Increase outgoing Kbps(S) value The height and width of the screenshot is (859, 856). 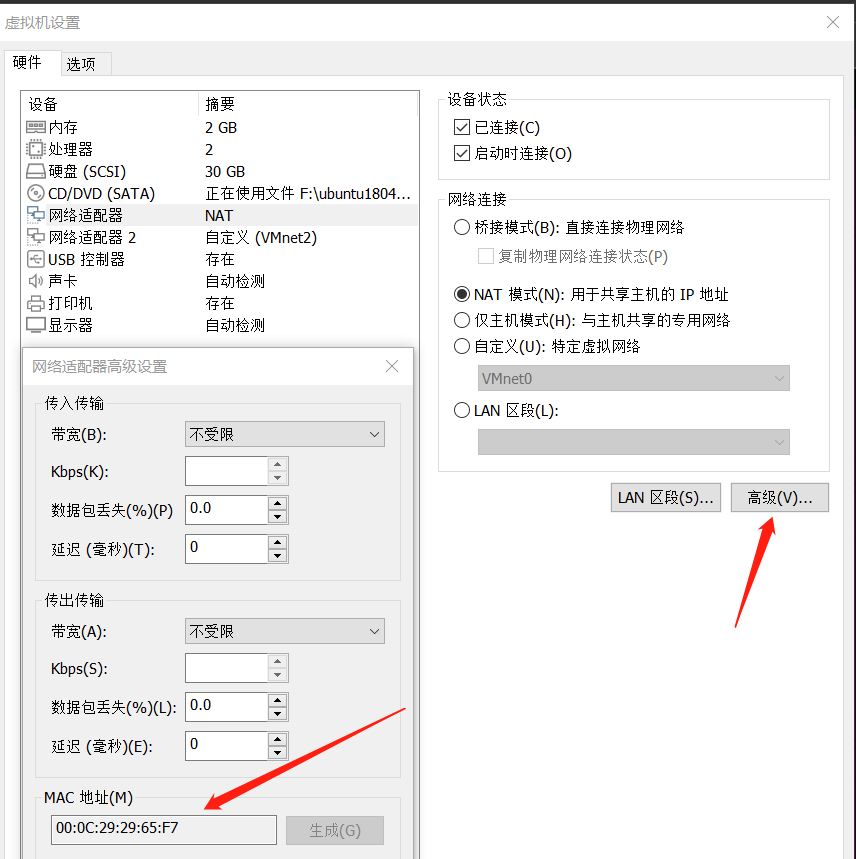278,661
